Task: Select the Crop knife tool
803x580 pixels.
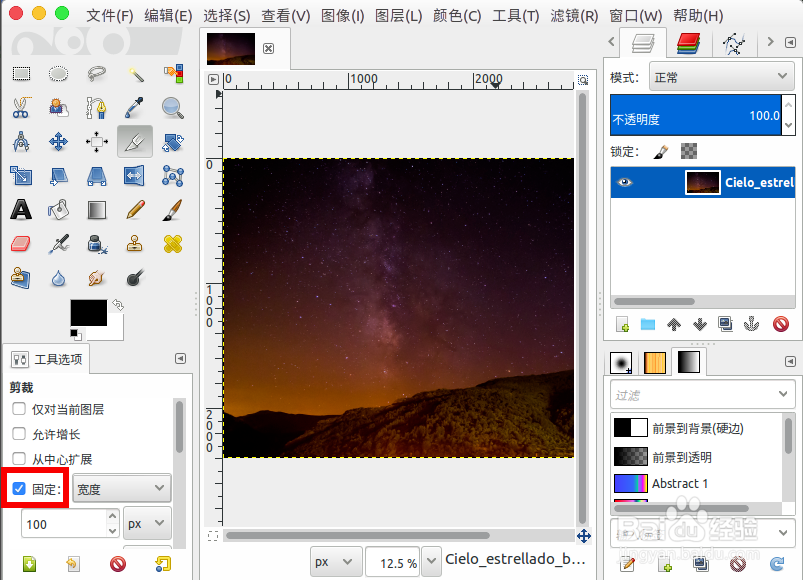Action: coord(135,141)
